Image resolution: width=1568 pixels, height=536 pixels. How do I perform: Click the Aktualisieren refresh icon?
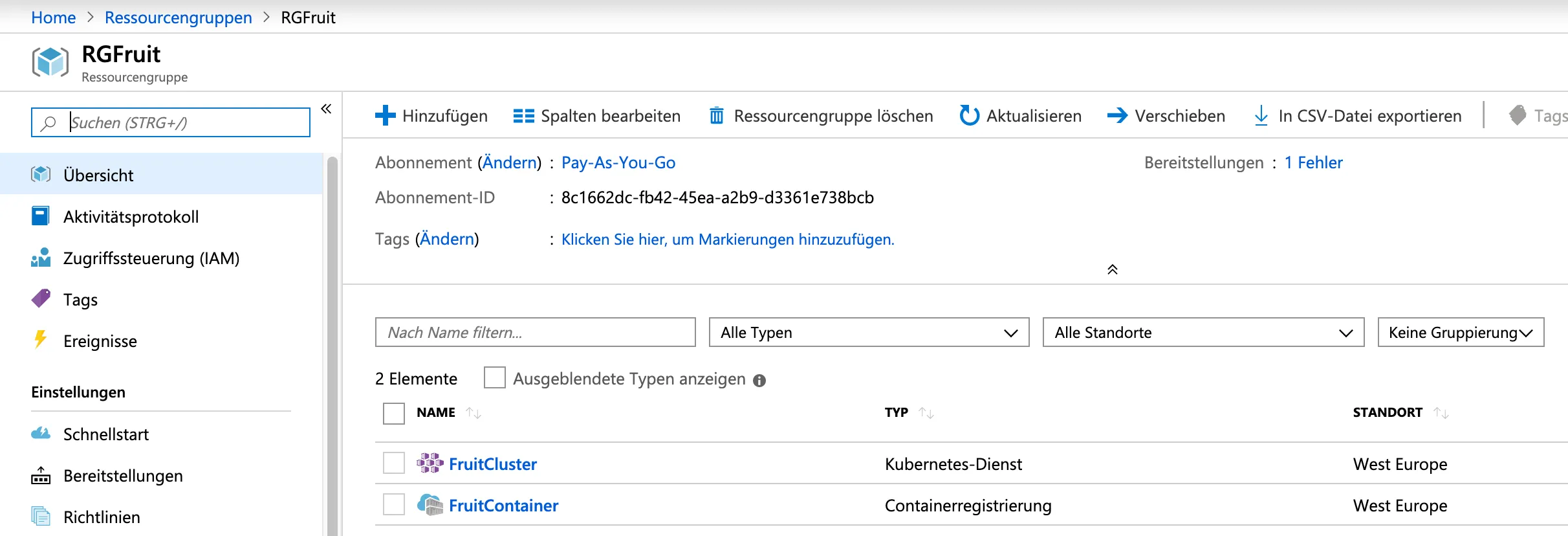pos(969,116)
